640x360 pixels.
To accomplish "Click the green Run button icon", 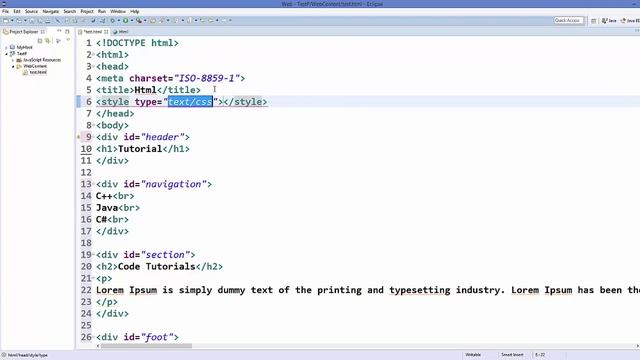I will click(x=125, y=20).
